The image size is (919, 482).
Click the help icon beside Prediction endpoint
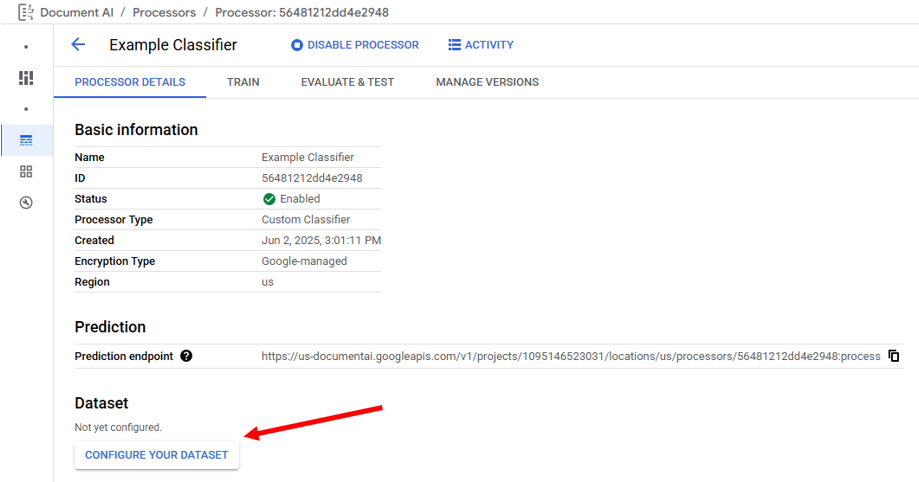pos(186,356)
